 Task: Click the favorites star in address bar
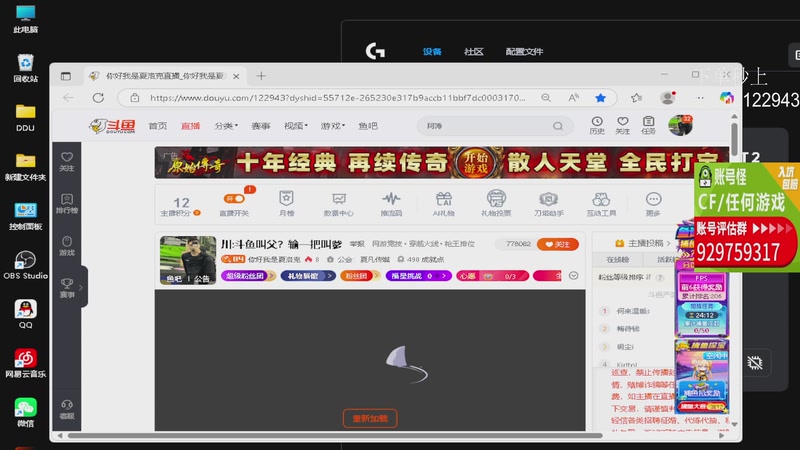point(601,97)
